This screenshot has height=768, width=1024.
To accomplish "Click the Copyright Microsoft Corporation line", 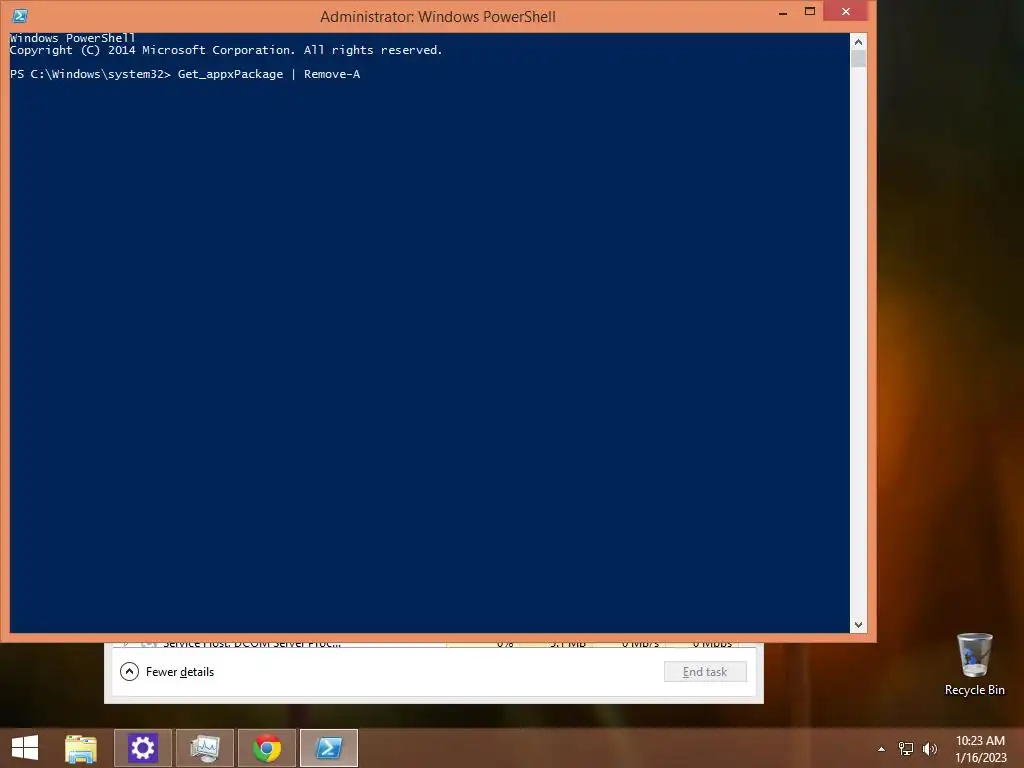I will click(x=226, y=50).
